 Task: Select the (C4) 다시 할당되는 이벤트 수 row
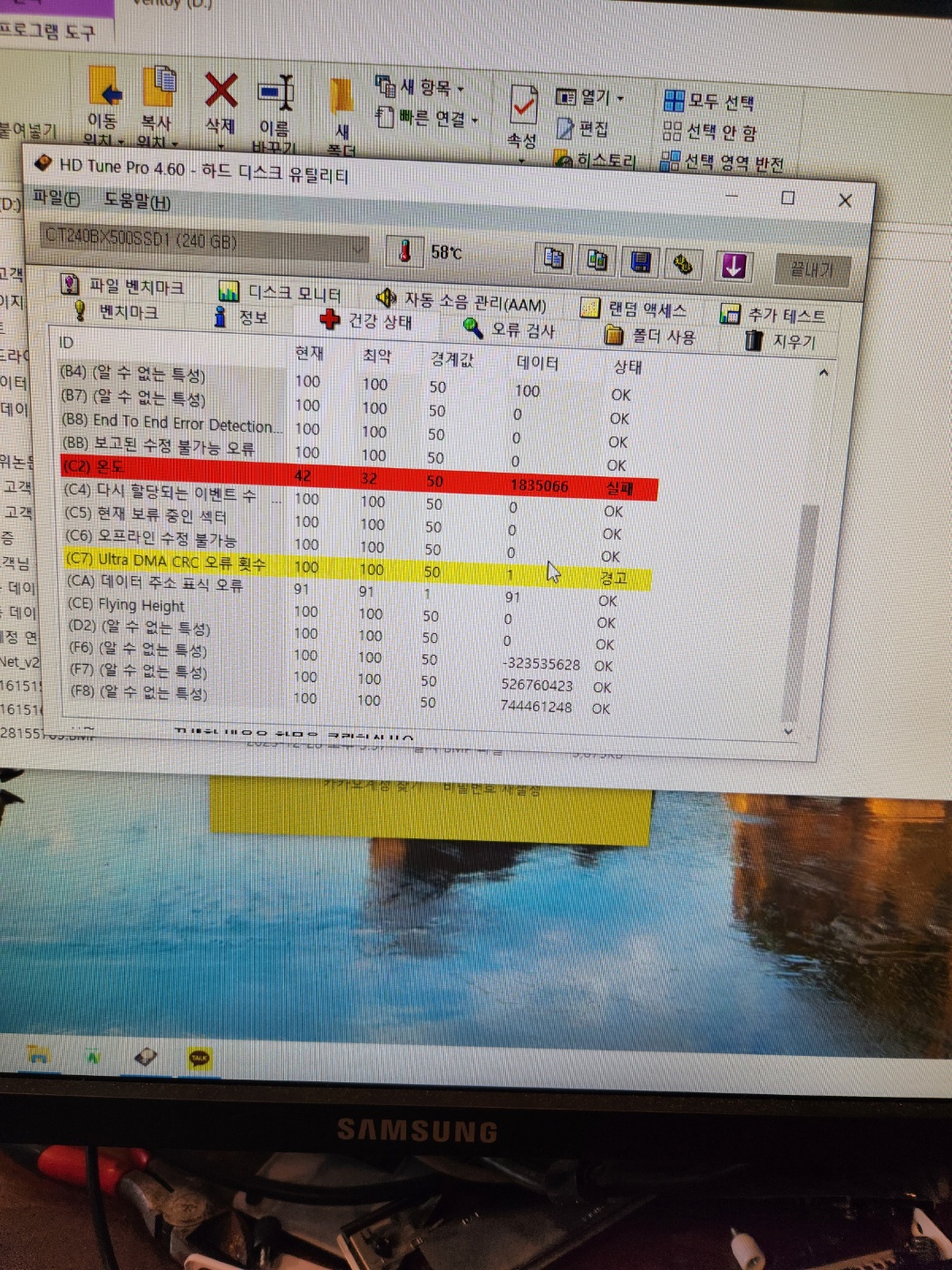click(x=345, y=499)
